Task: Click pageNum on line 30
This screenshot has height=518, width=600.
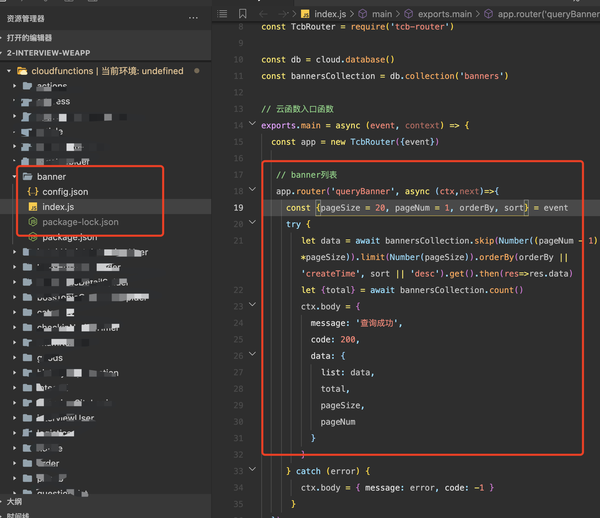Action: click(338, 422)
